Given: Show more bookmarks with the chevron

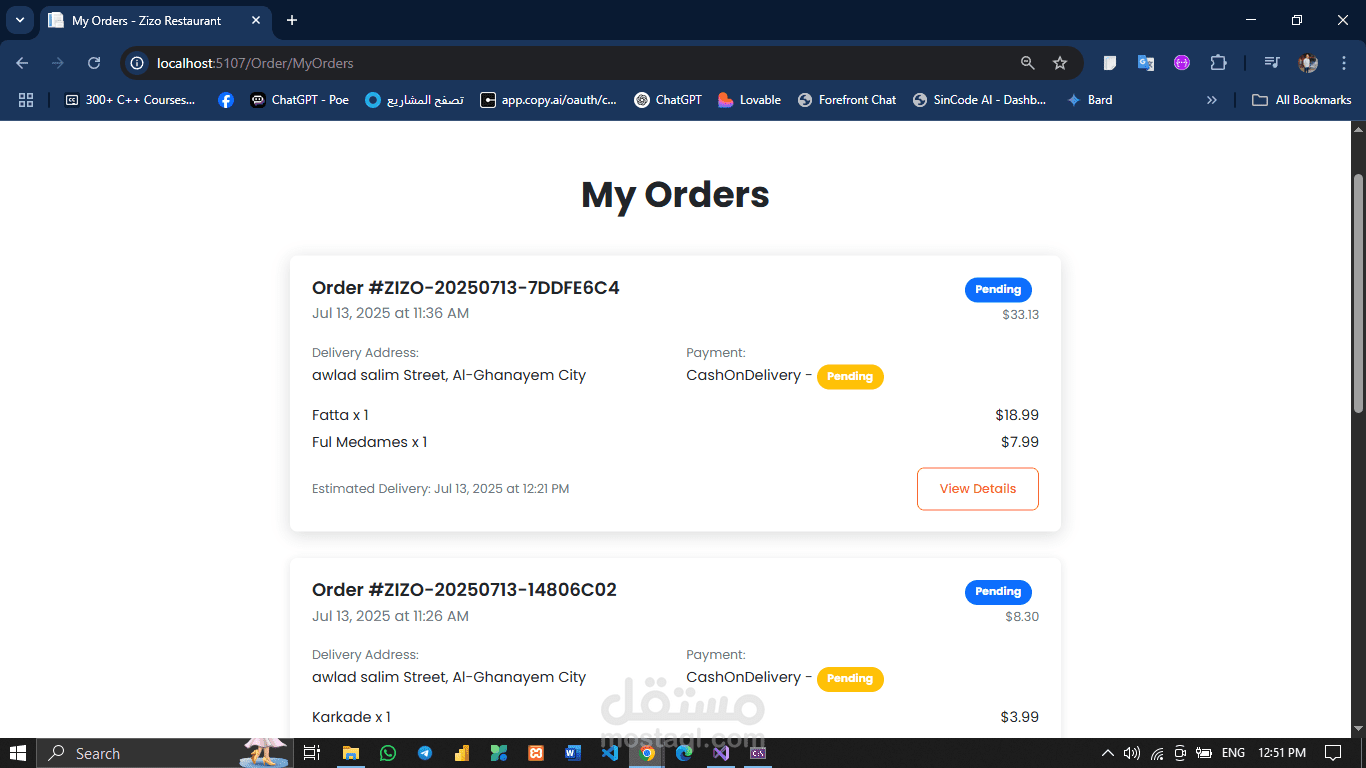Looking at the screenshot, I should pos(1212,100).
